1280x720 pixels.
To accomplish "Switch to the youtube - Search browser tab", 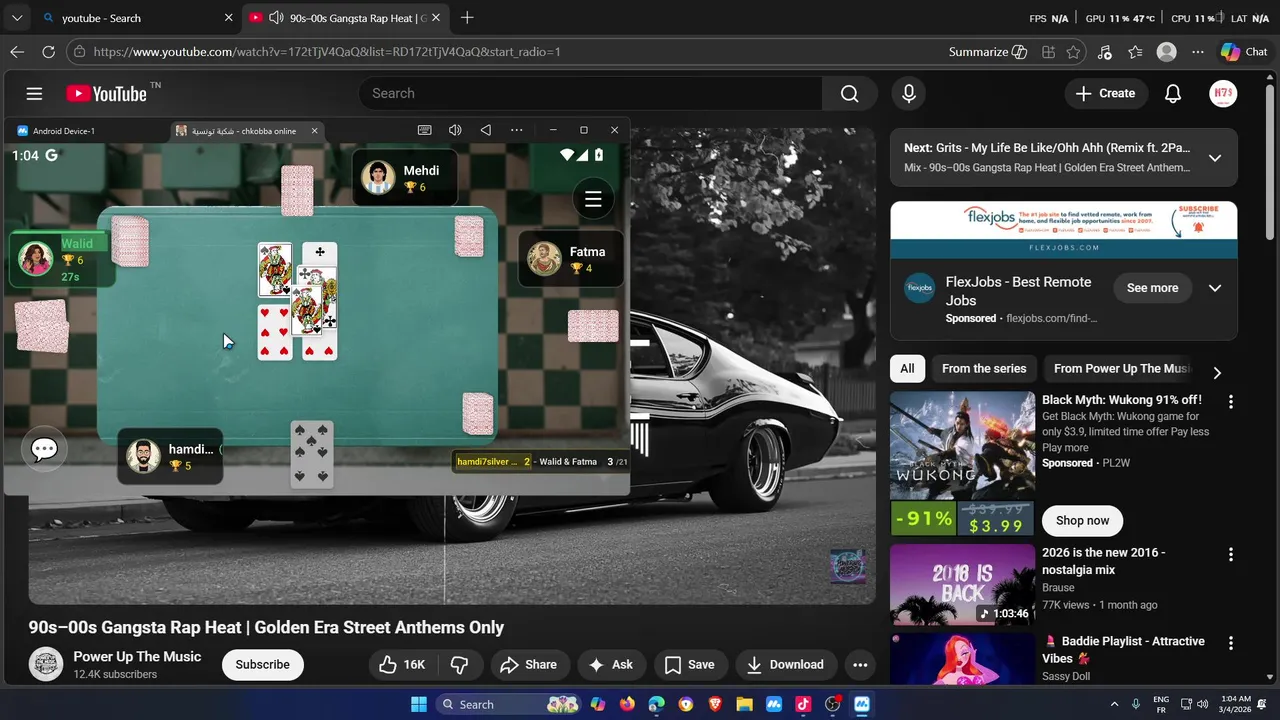I will pyautogui.click(x=138, y=18).
